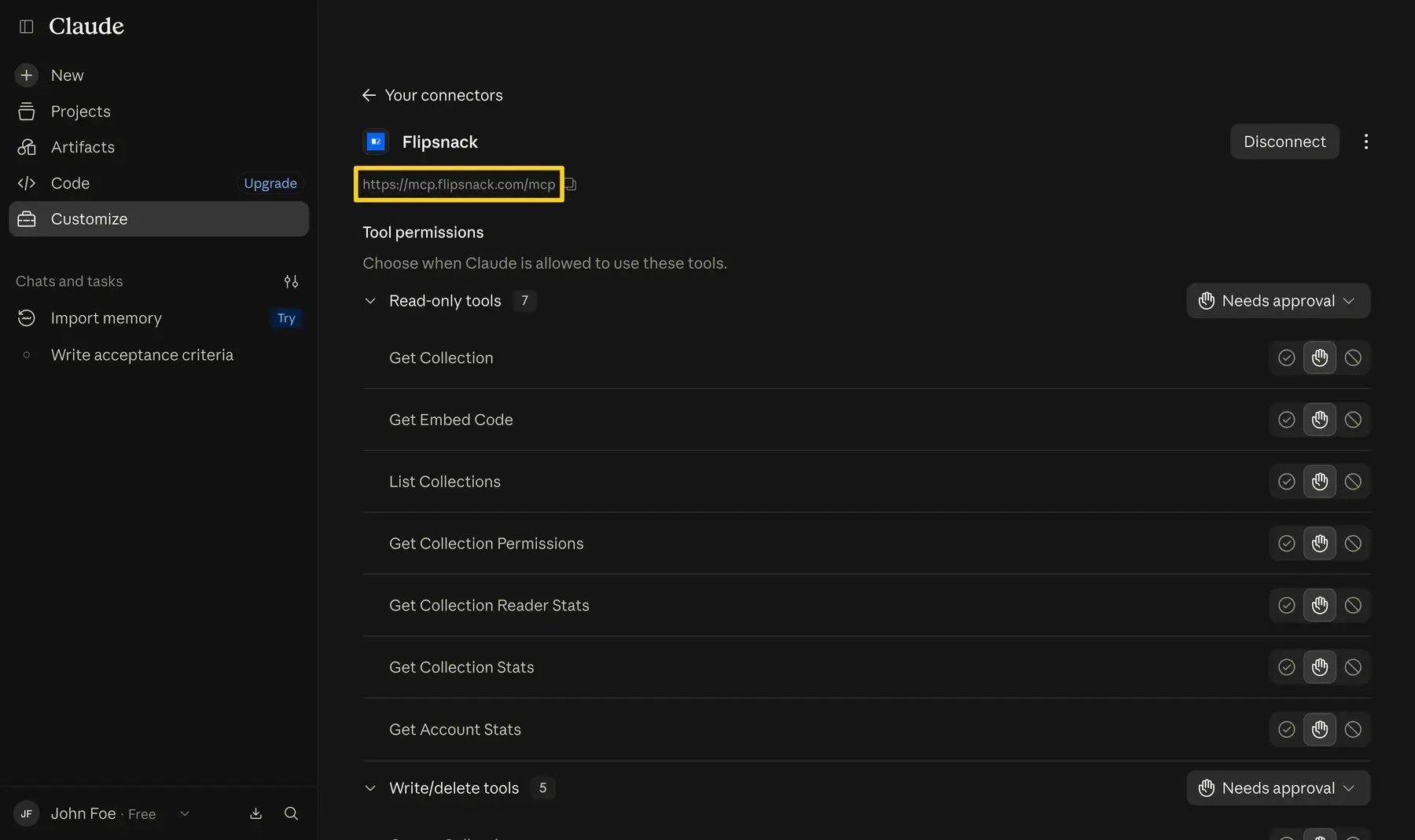Image resolution: width=1415 pixels, height=840 pixels.
Task: Set Get Account Stats needs approval
Action: (1320, 729)
